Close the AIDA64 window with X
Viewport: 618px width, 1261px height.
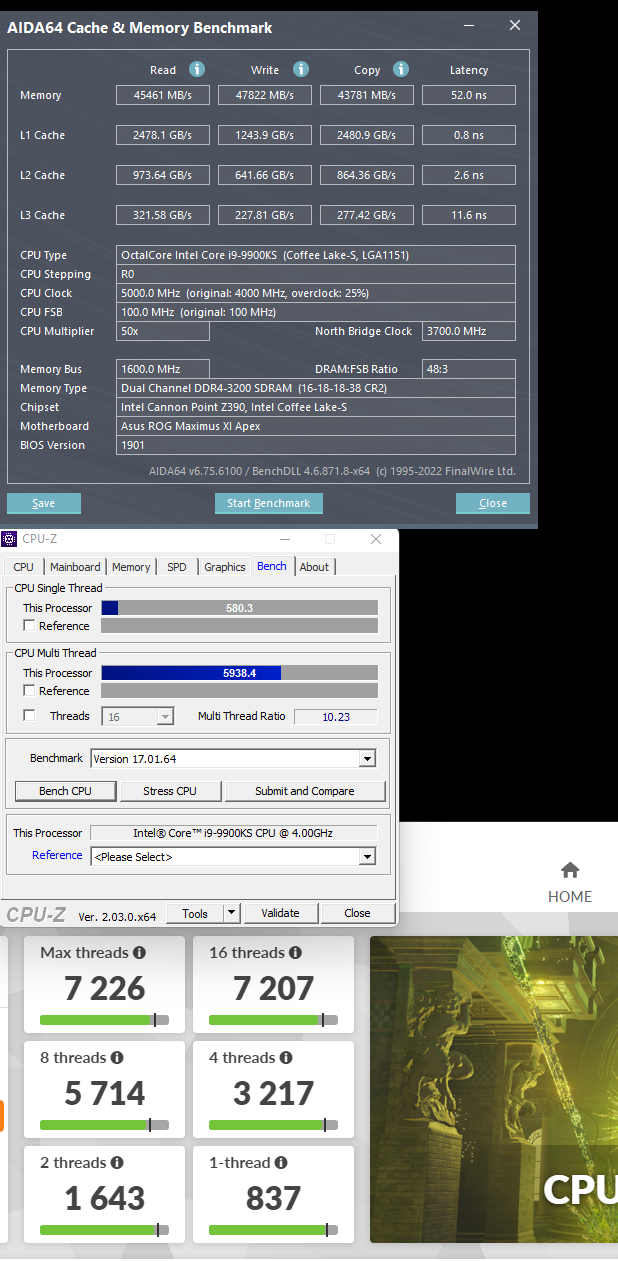(x=514, y=26)
